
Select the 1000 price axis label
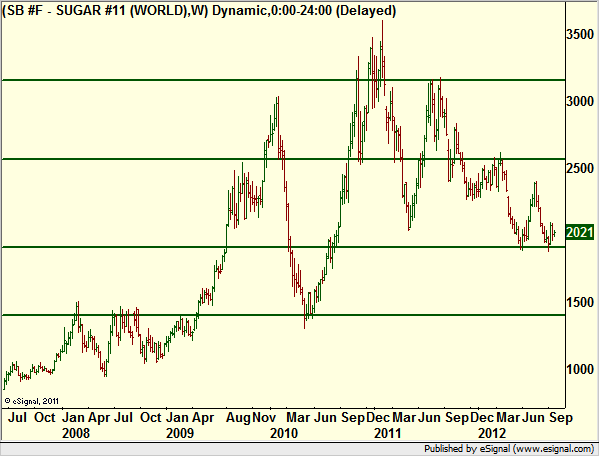point(580,369)
